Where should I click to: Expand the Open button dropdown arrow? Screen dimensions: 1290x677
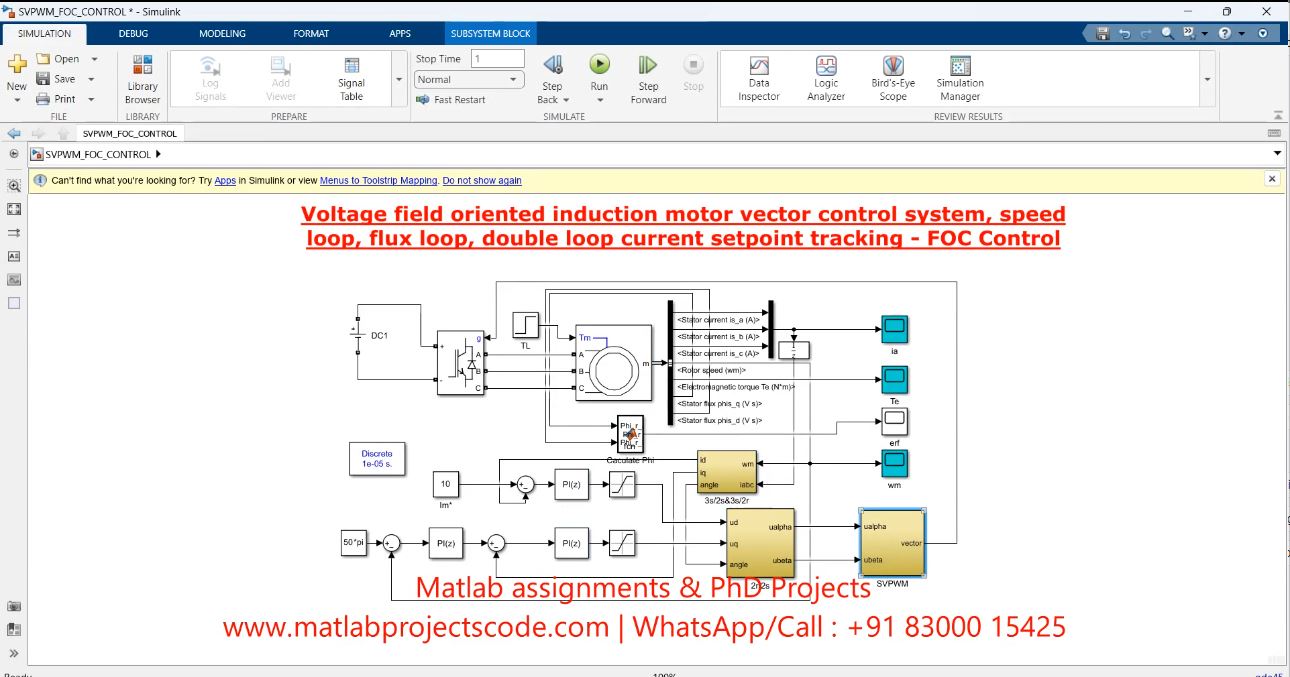point(94,59)
